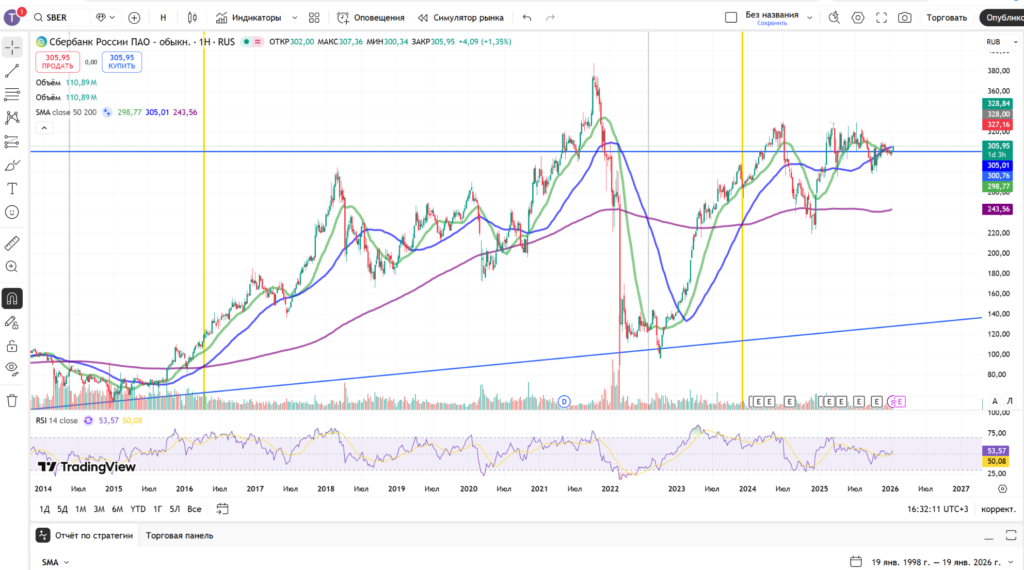The image size is (1024, 570).
Task: Click the Сохранить save link
Action: pos(772,24)
